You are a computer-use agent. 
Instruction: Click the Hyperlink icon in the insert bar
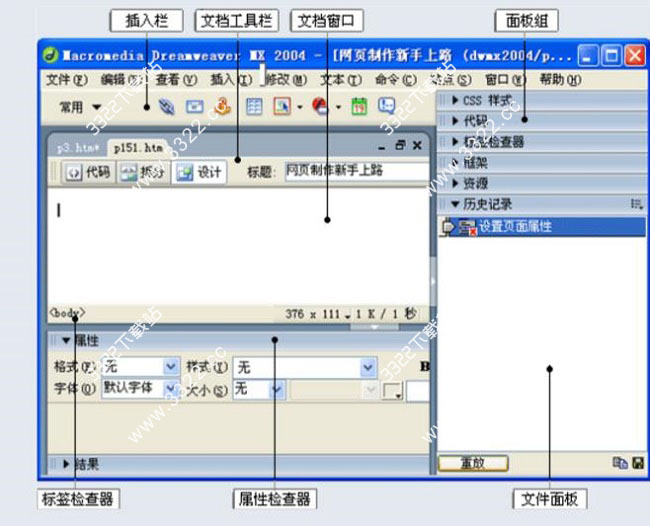tap(166, 107)
